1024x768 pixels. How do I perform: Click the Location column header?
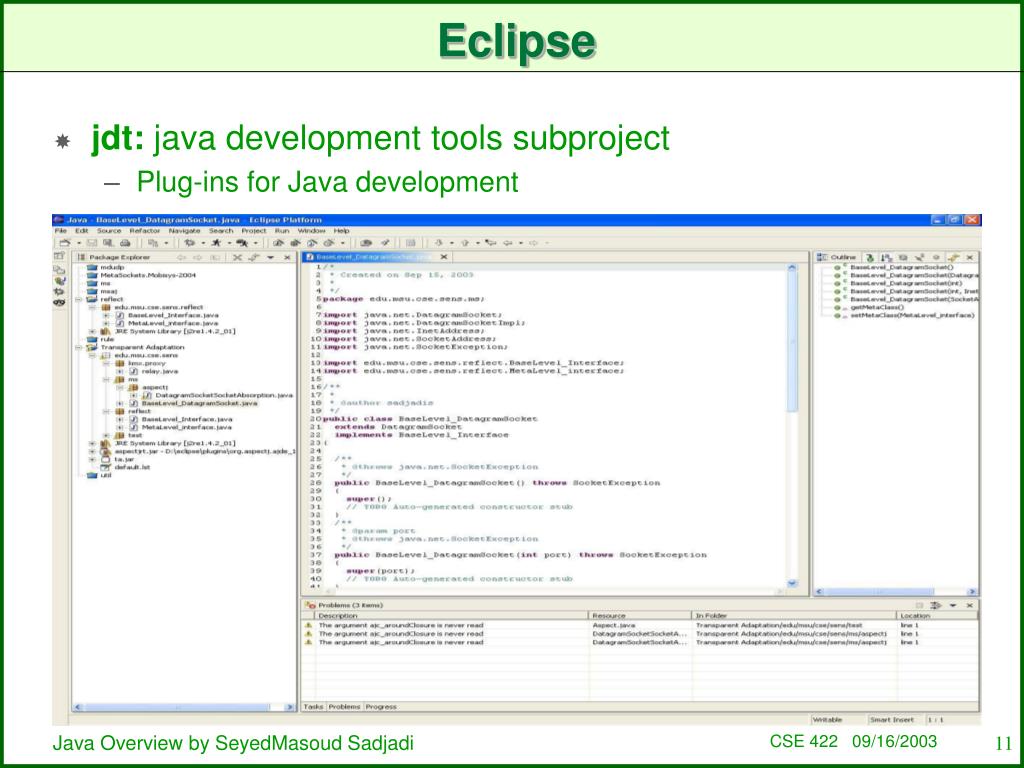click(937, 616)
